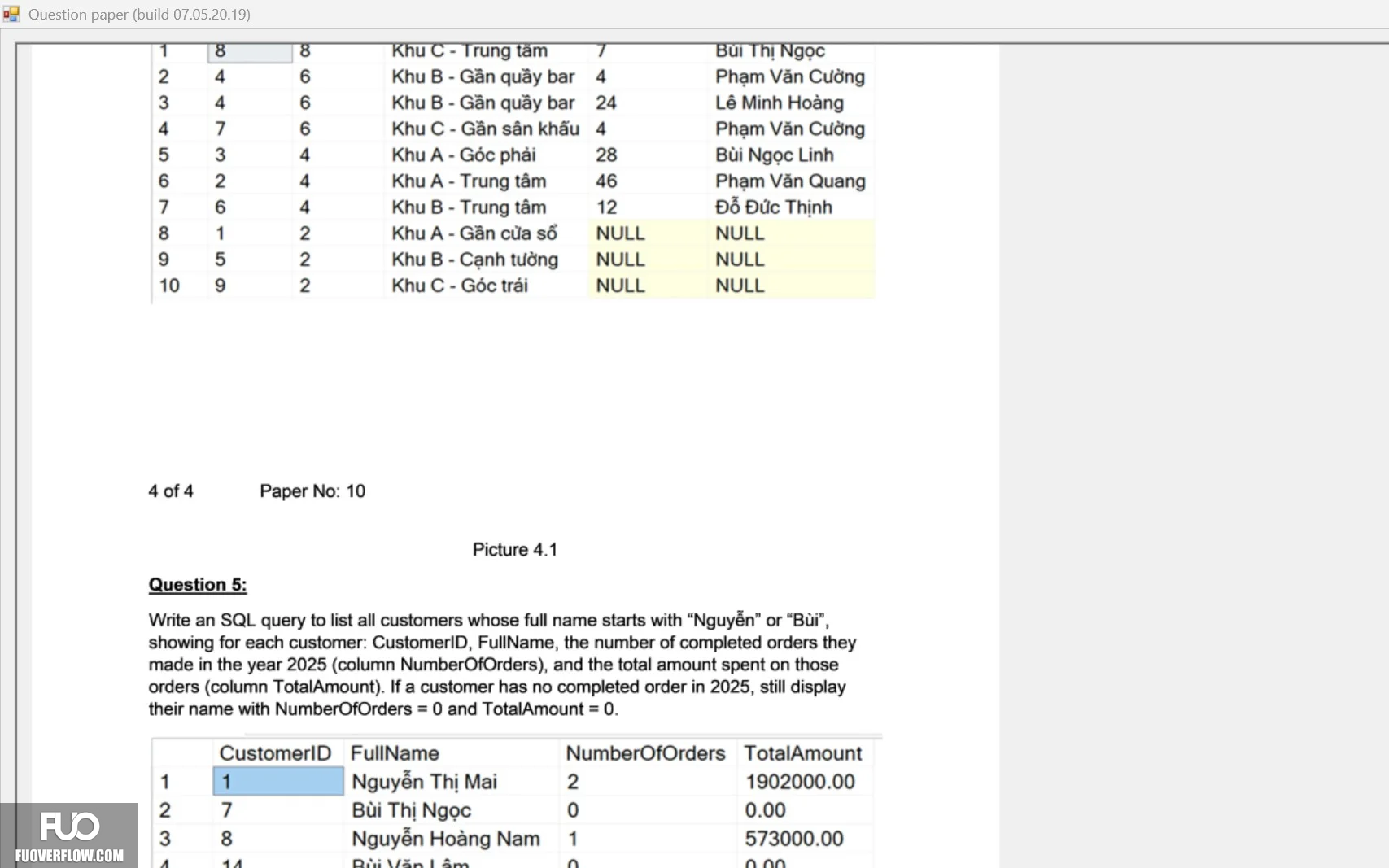
Task: Select the Đỗ Đức Thịnh name cell
Action: pyautogui.click(x=774, y=207)
